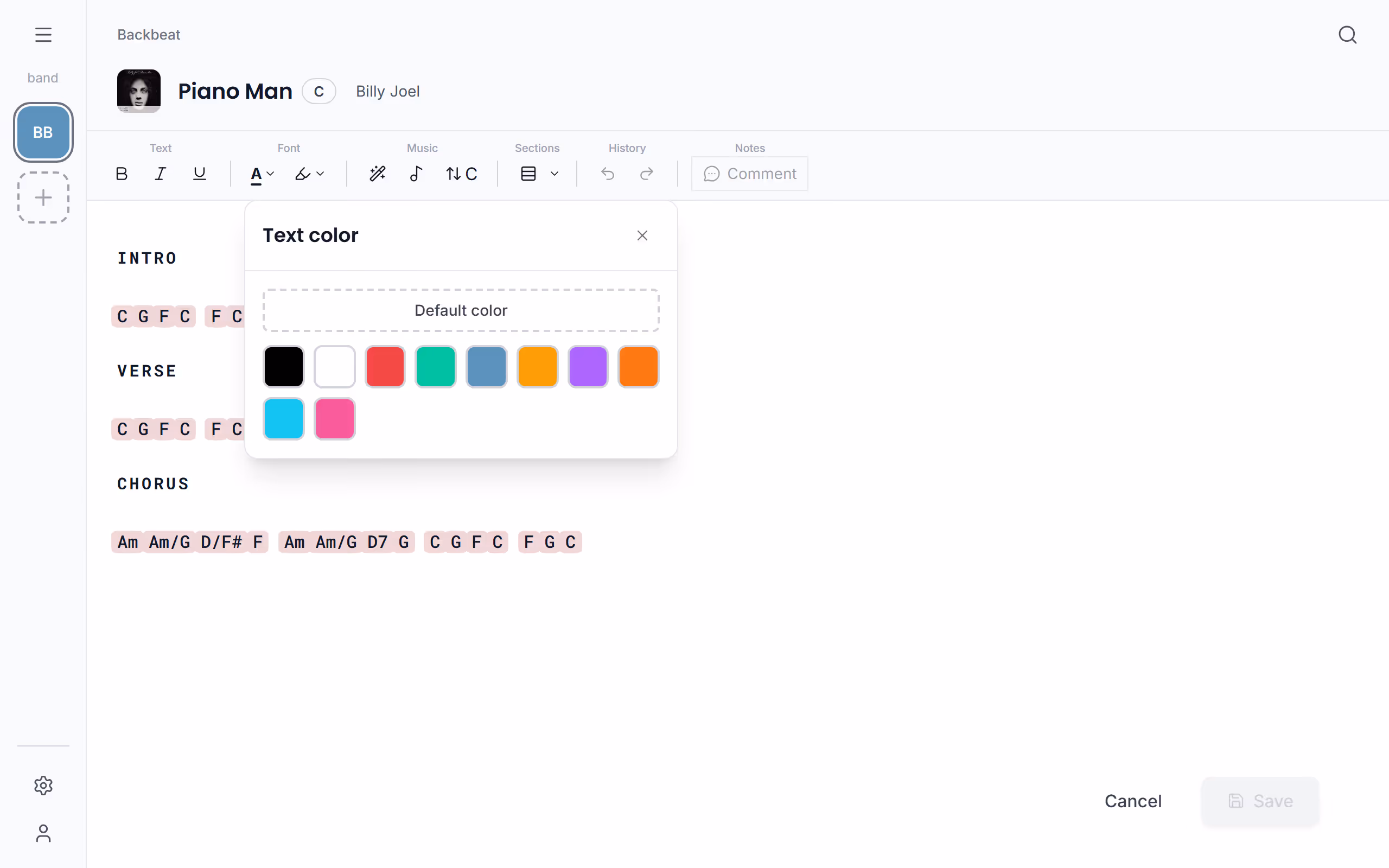The width and height of the screenshot is (1389, 868).
Task: Pick the white color swatch
Action: 335,366
